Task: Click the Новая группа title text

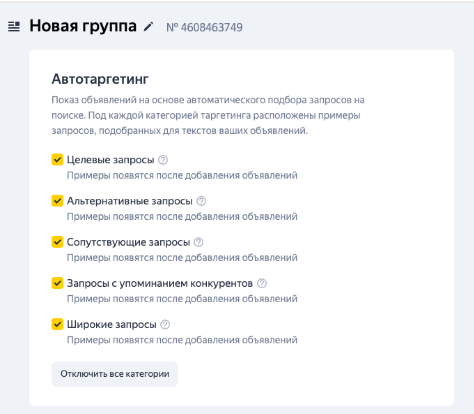Action: point(83,26)
